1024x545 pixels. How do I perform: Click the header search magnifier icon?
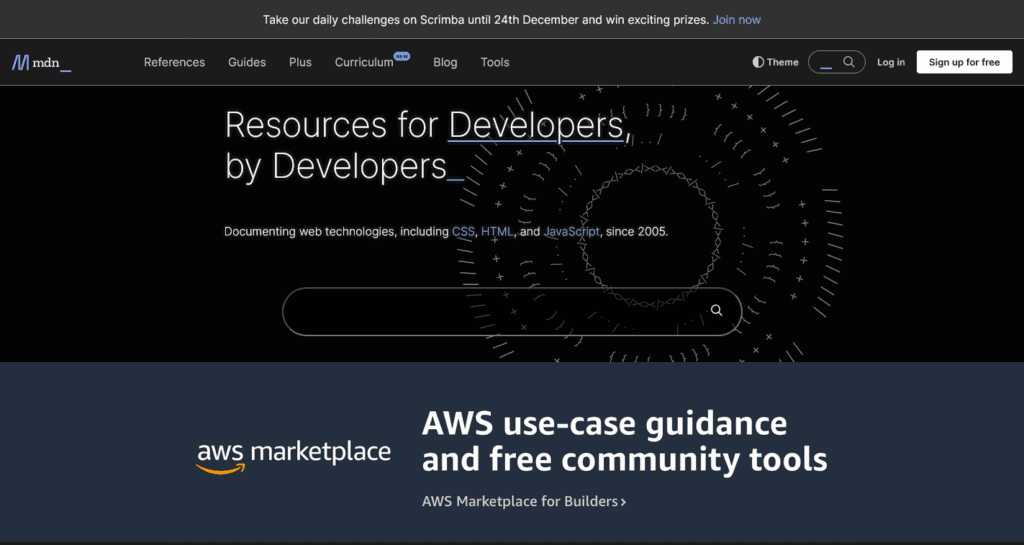[848, 62]
